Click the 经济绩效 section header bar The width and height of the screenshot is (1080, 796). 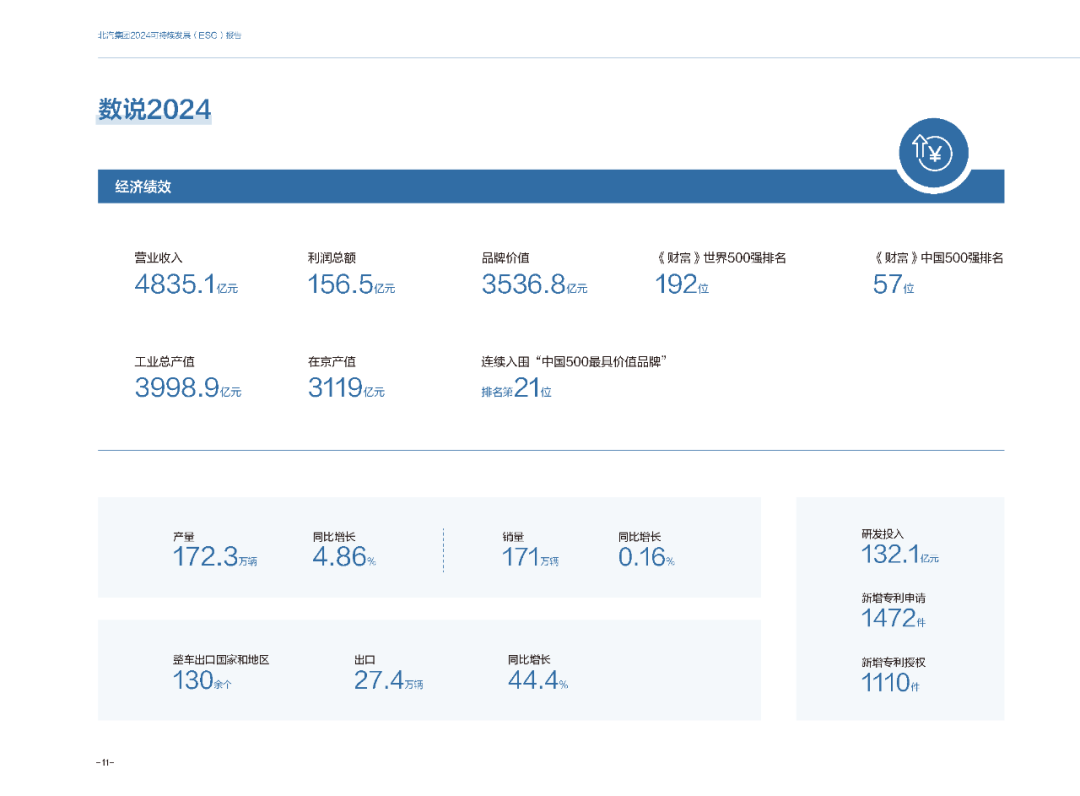550,187
